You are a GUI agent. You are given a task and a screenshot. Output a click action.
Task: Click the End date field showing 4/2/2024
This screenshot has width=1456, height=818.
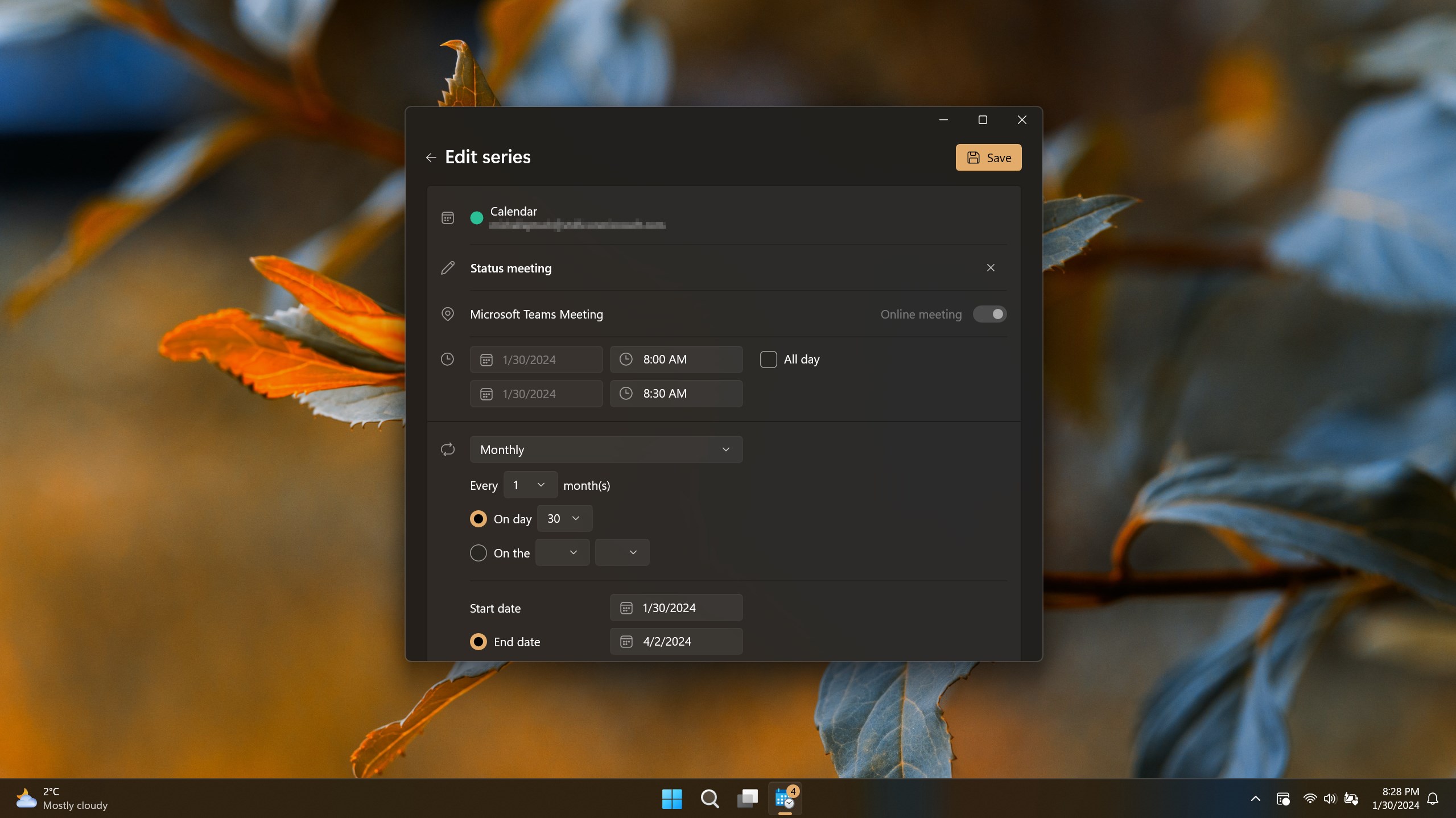click(675, 641)
